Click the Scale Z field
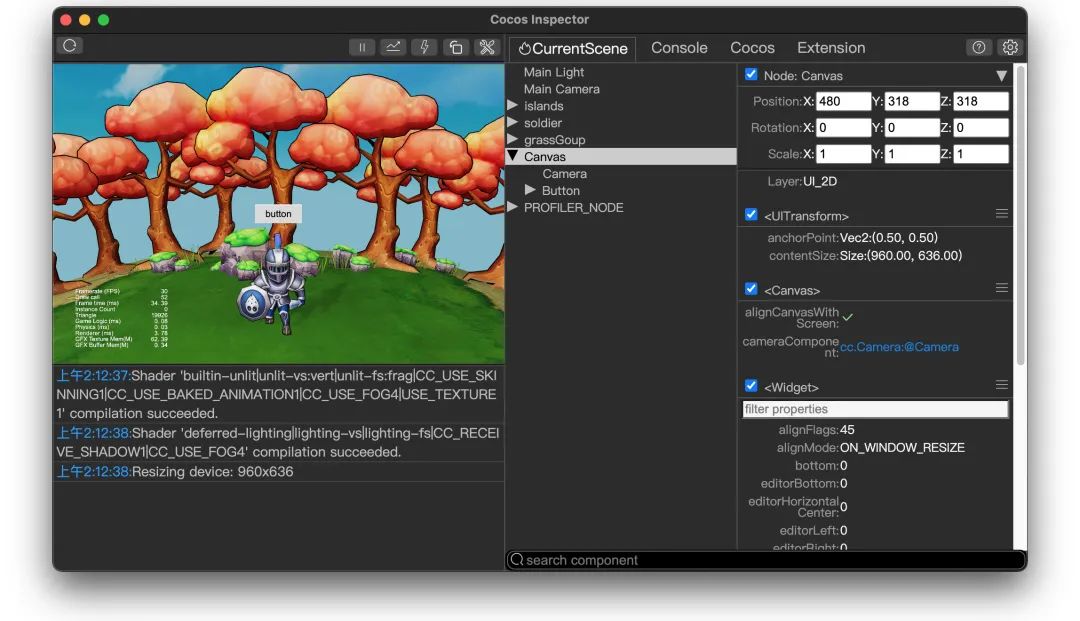Viewport: 1080px width, 621px height. tap(981, 154)
